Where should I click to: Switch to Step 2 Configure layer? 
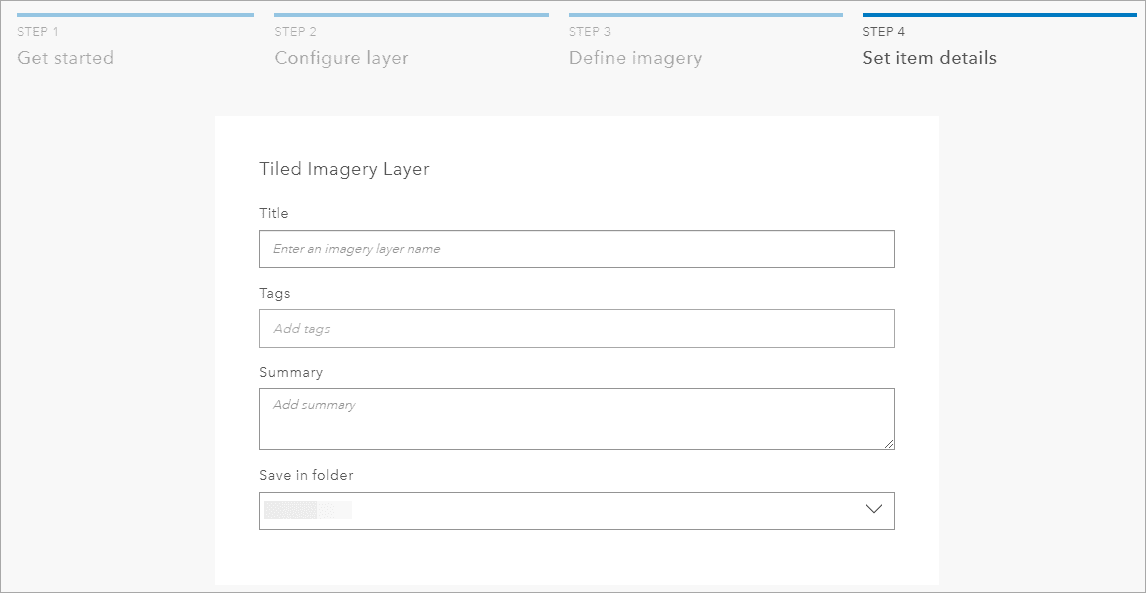tap(340, 58)
